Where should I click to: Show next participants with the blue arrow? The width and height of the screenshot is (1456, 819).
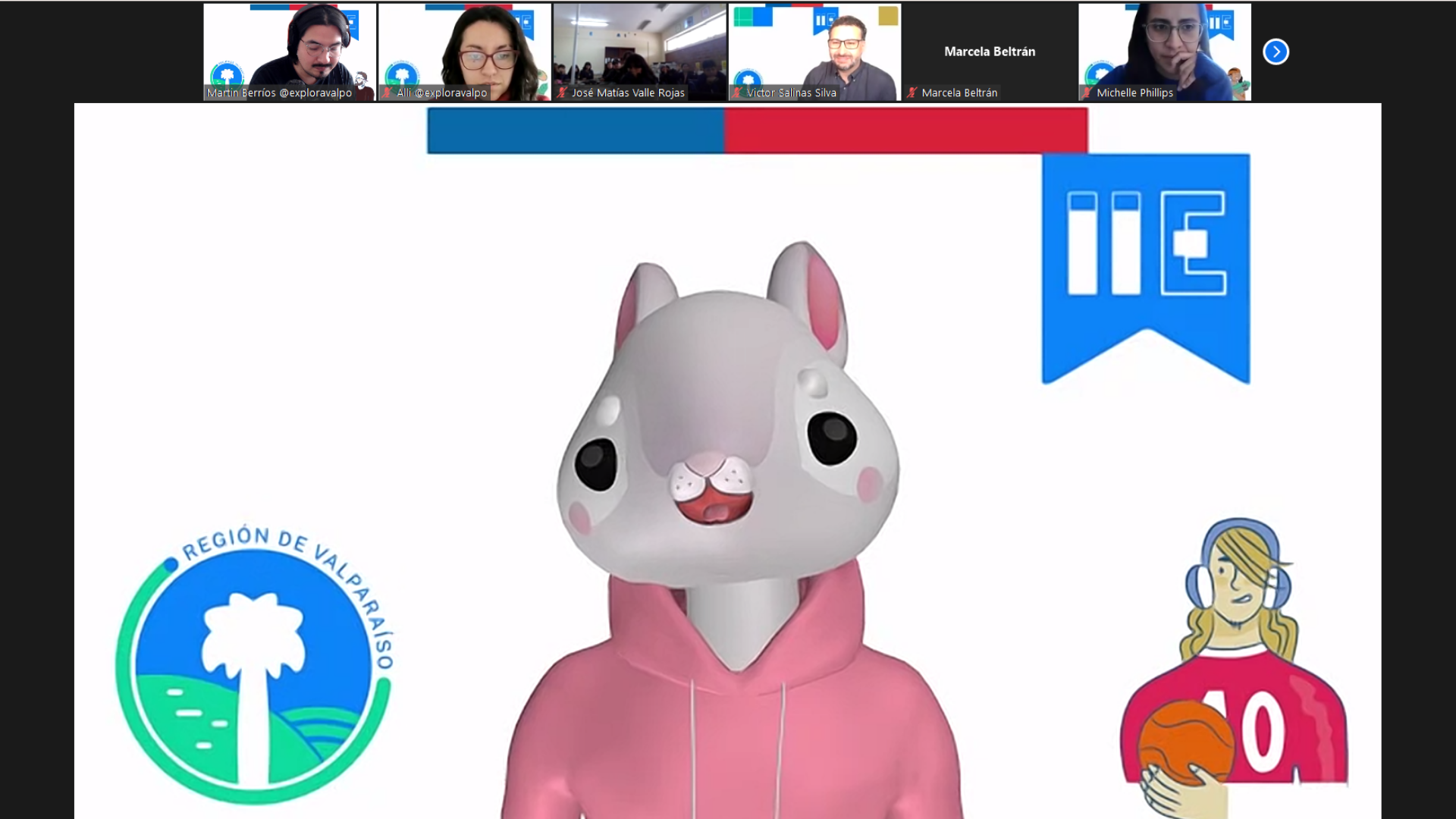click(x=1276, y=52)
